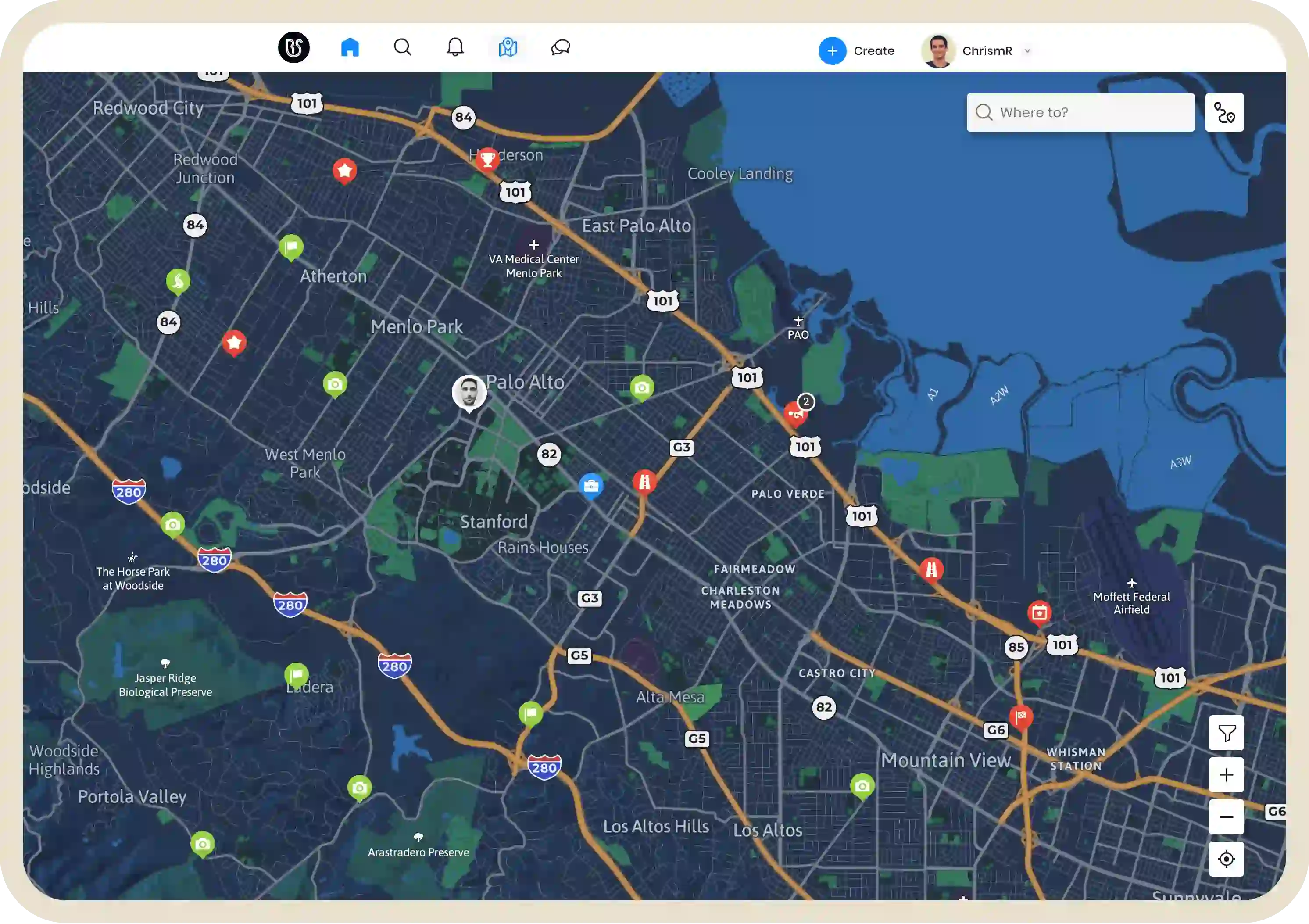This screenshot has width=1309, height=924.
Task: Click the red trophy marker near Henderson
Action: [487, 159]
